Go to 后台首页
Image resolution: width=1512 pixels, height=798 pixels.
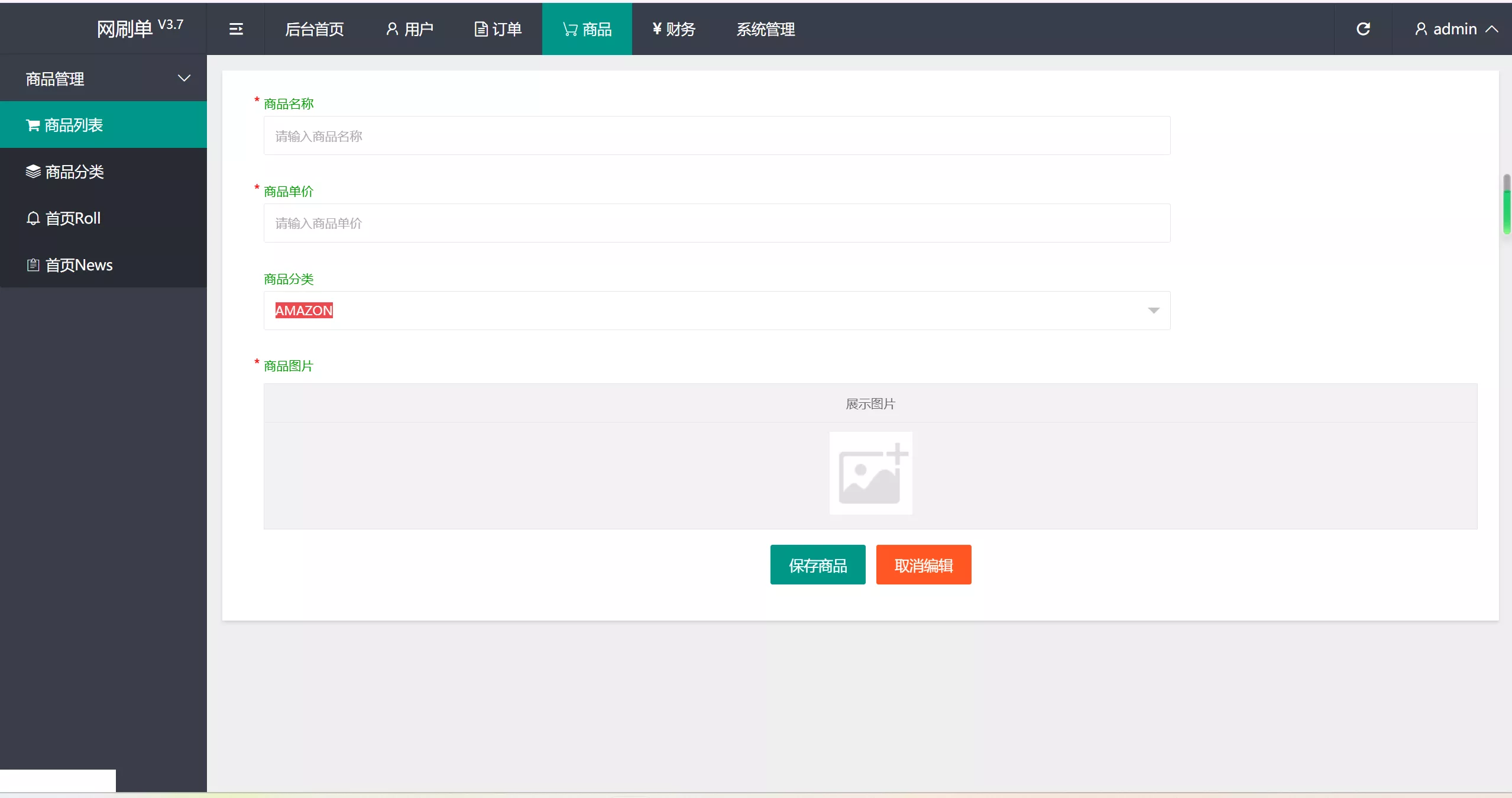315,28
